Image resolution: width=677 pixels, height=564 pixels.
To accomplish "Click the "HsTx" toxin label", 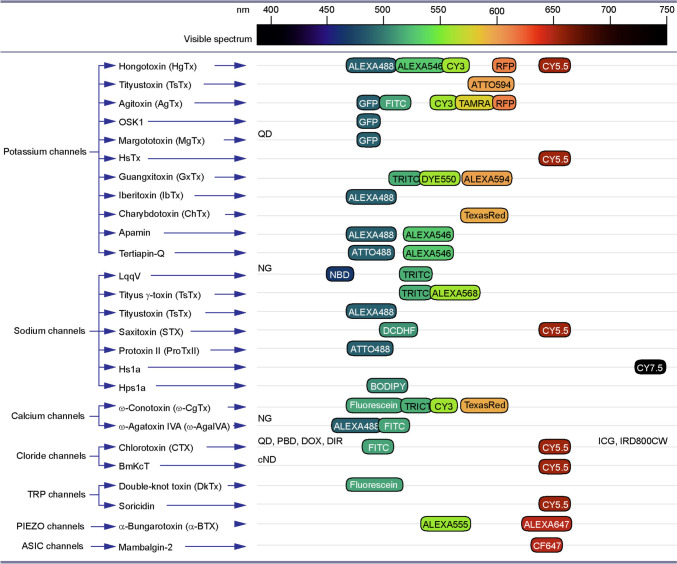I will (130, 158).
